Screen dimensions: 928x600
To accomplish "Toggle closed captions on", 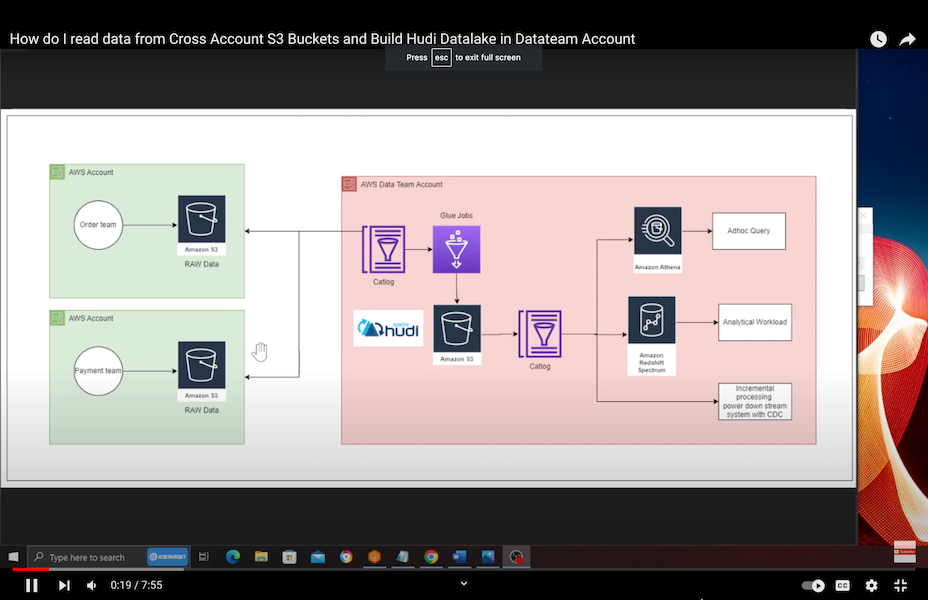I will coord(843,585).
